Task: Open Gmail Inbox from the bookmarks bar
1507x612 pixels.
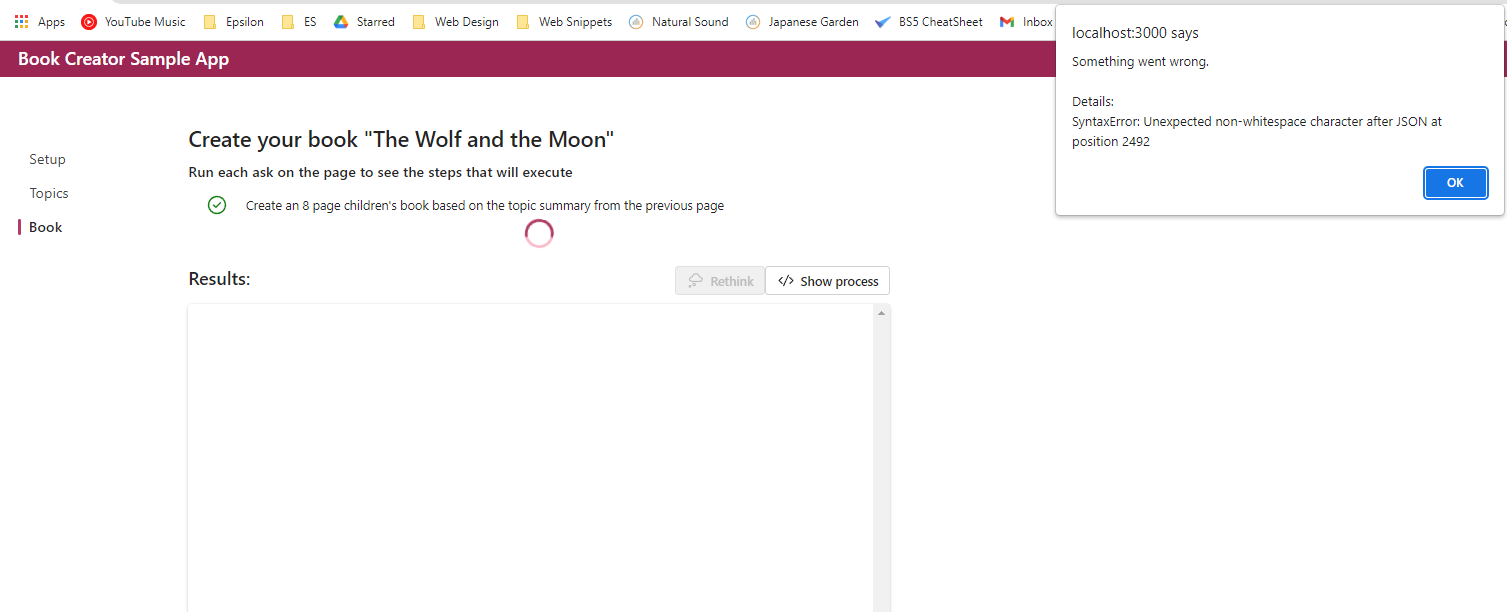Action: pos(1025,21)
